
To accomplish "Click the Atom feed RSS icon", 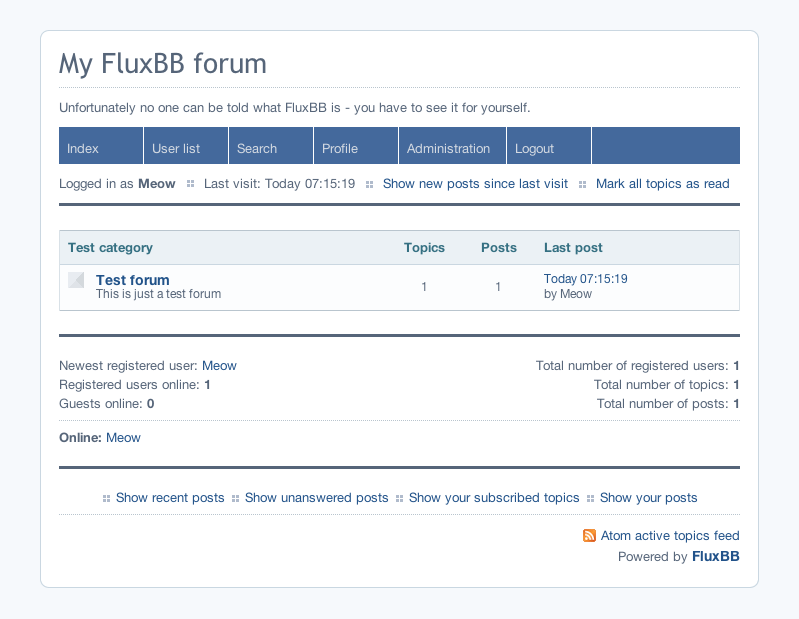I will pos(589,535).
